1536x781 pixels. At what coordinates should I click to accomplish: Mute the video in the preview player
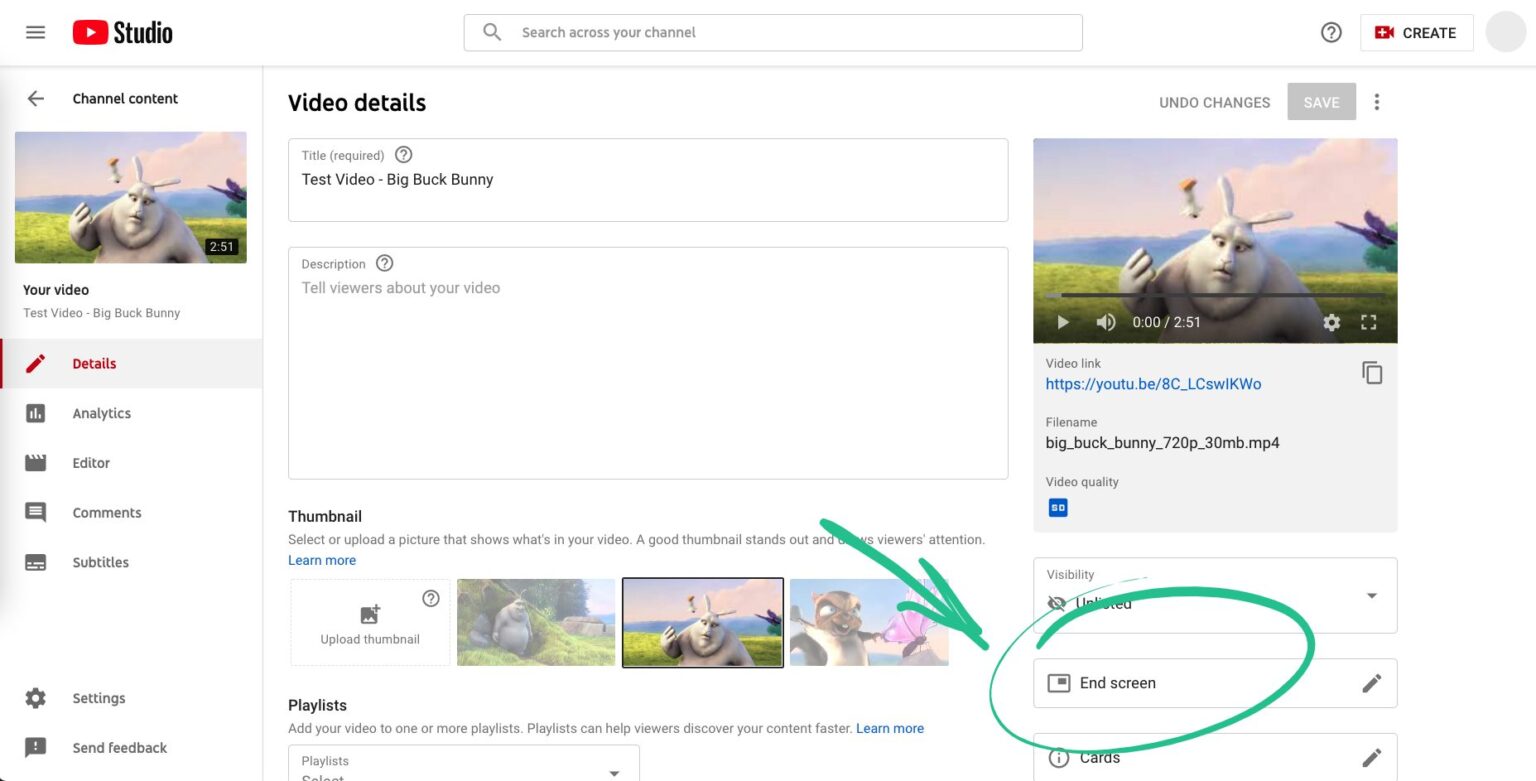pyautogui.click(x=1105, y=322)
